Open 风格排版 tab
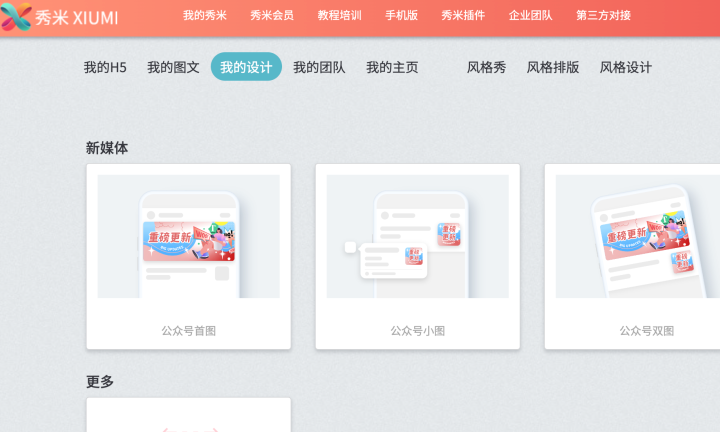Screen dimensions: 720x432 coord(553,67)
